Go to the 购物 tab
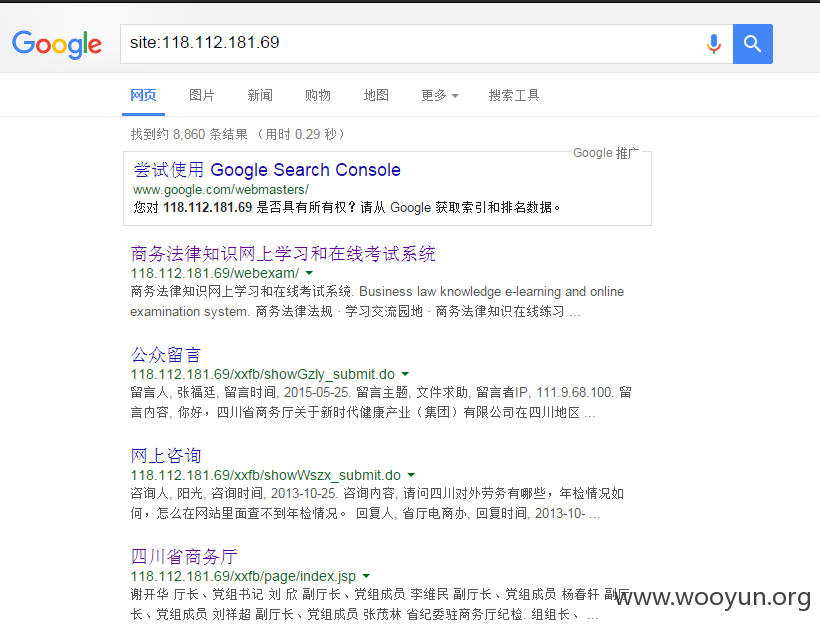 tap(318, 95)
